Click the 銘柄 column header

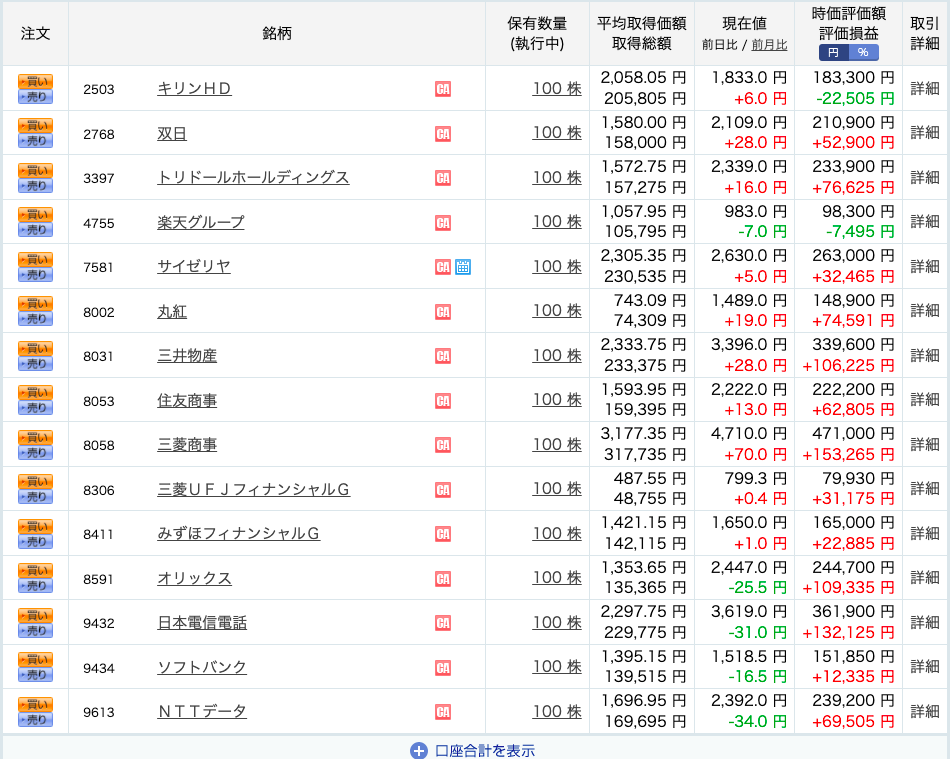coord(277,33)
